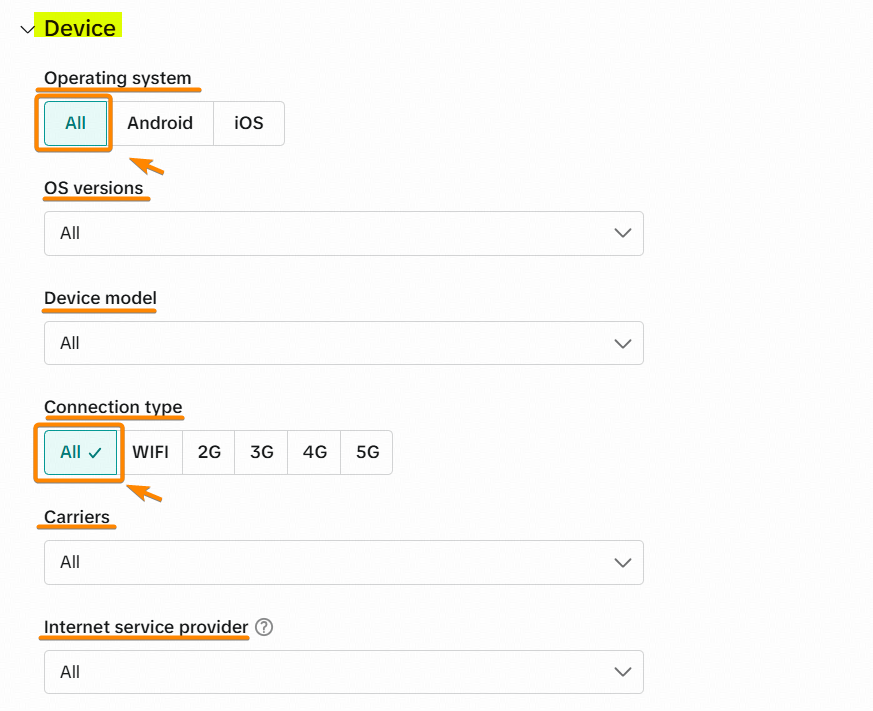Click the Device model dropdown arrow

(x=623, y=343)
